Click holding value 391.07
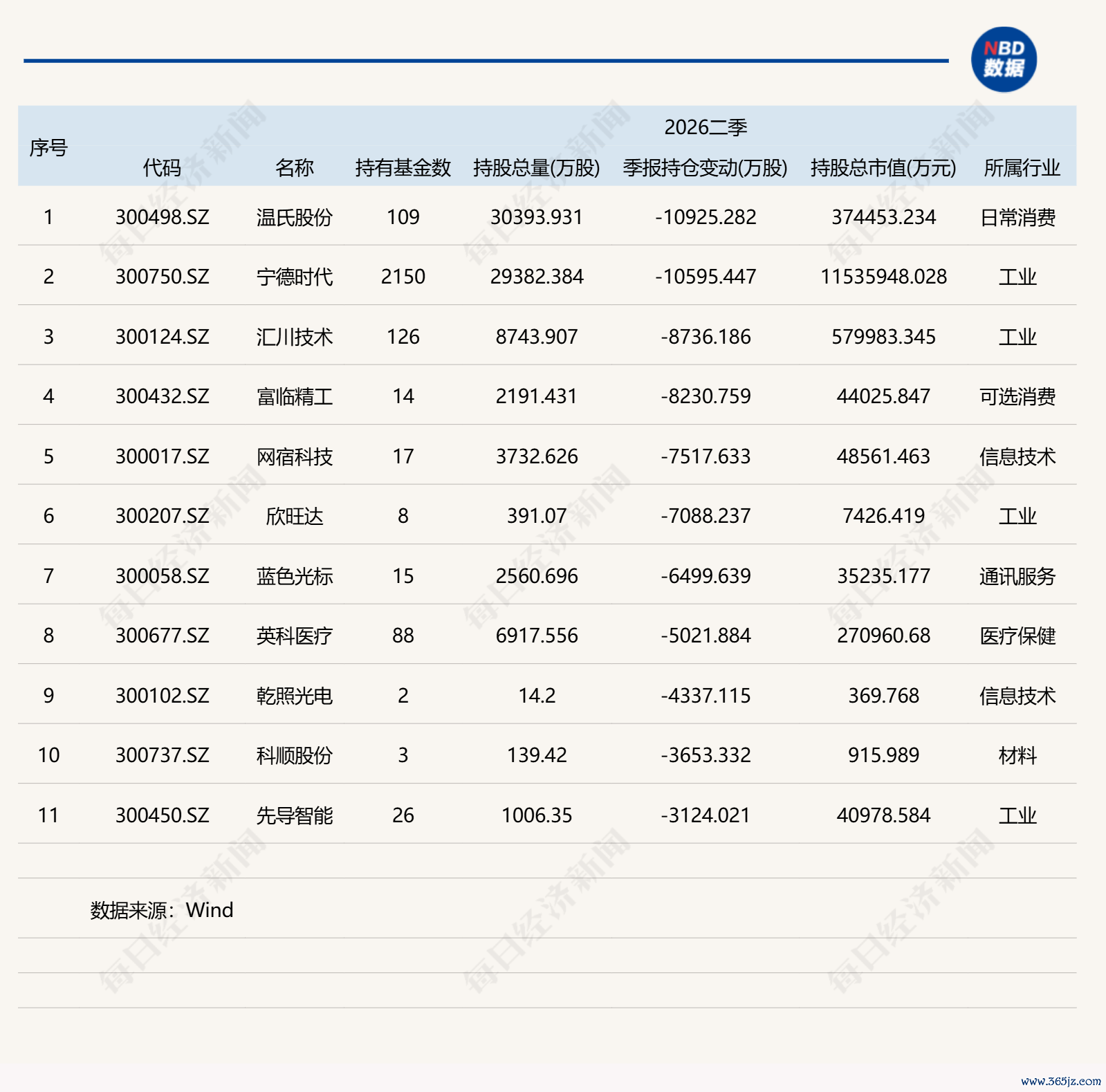This screenshot has height=1092, width=1106. pyautogui.click(x=537, y=516)
